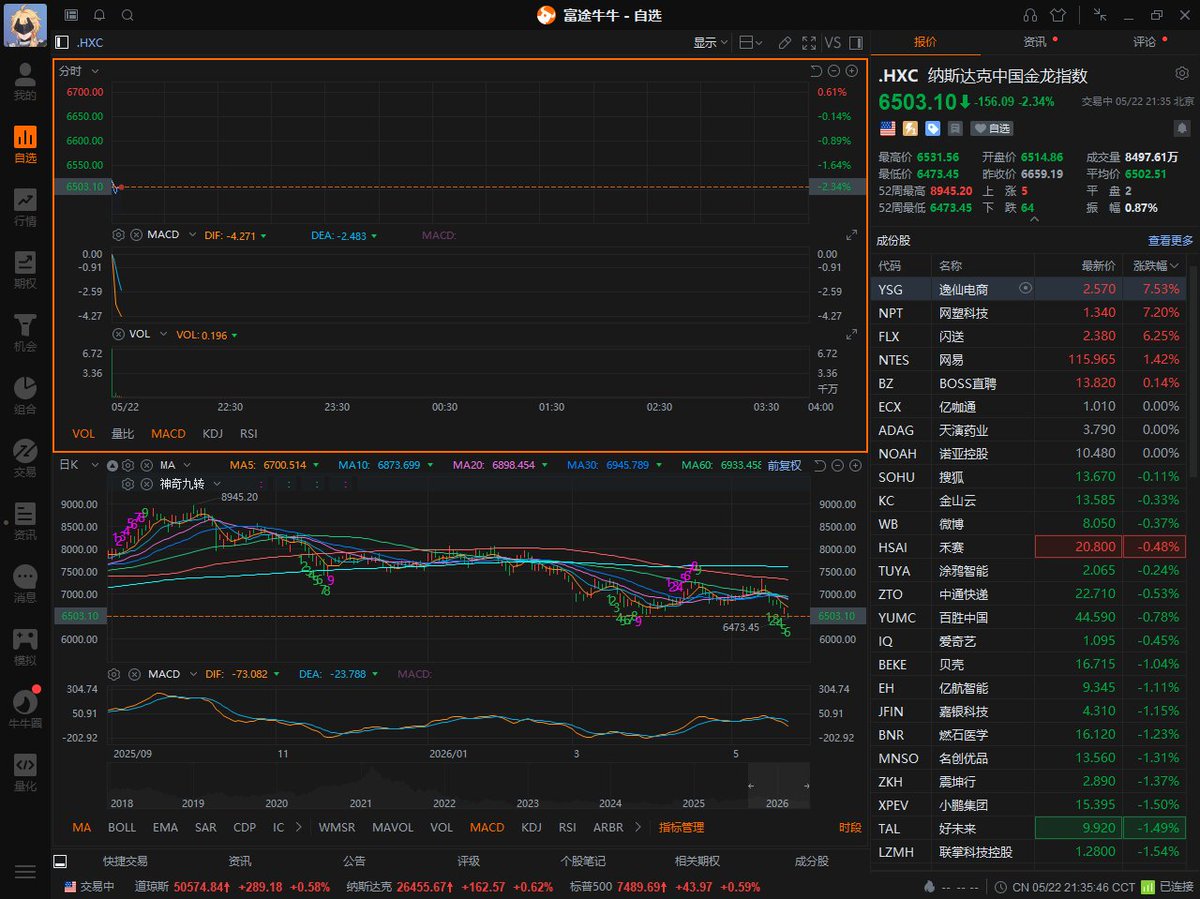
Task: Click the timeline range slider under the daily chart
Action: (x=779, y=785)
